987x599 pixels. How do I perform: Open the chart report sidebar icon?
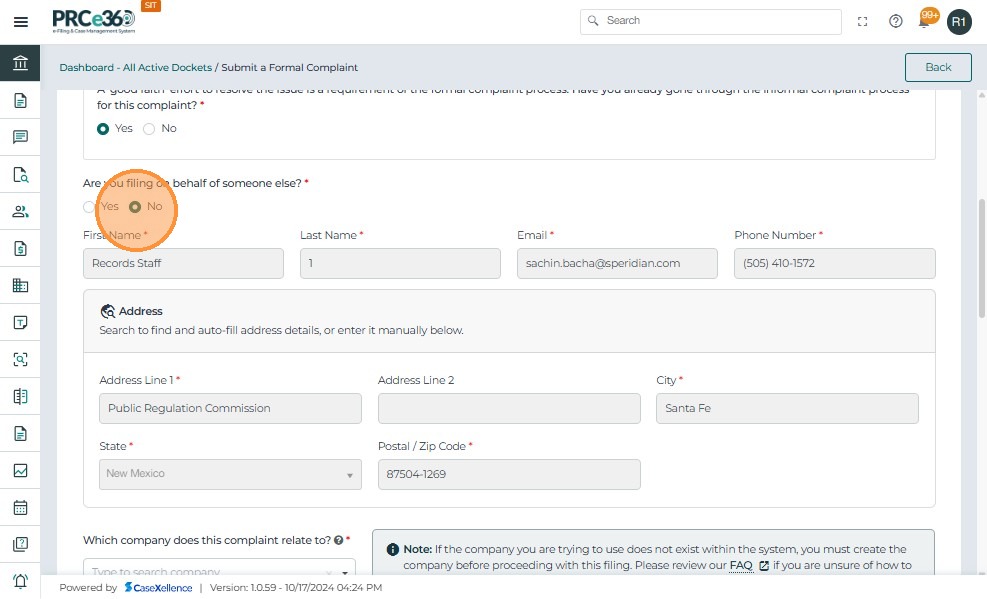(x=20, y=470)
